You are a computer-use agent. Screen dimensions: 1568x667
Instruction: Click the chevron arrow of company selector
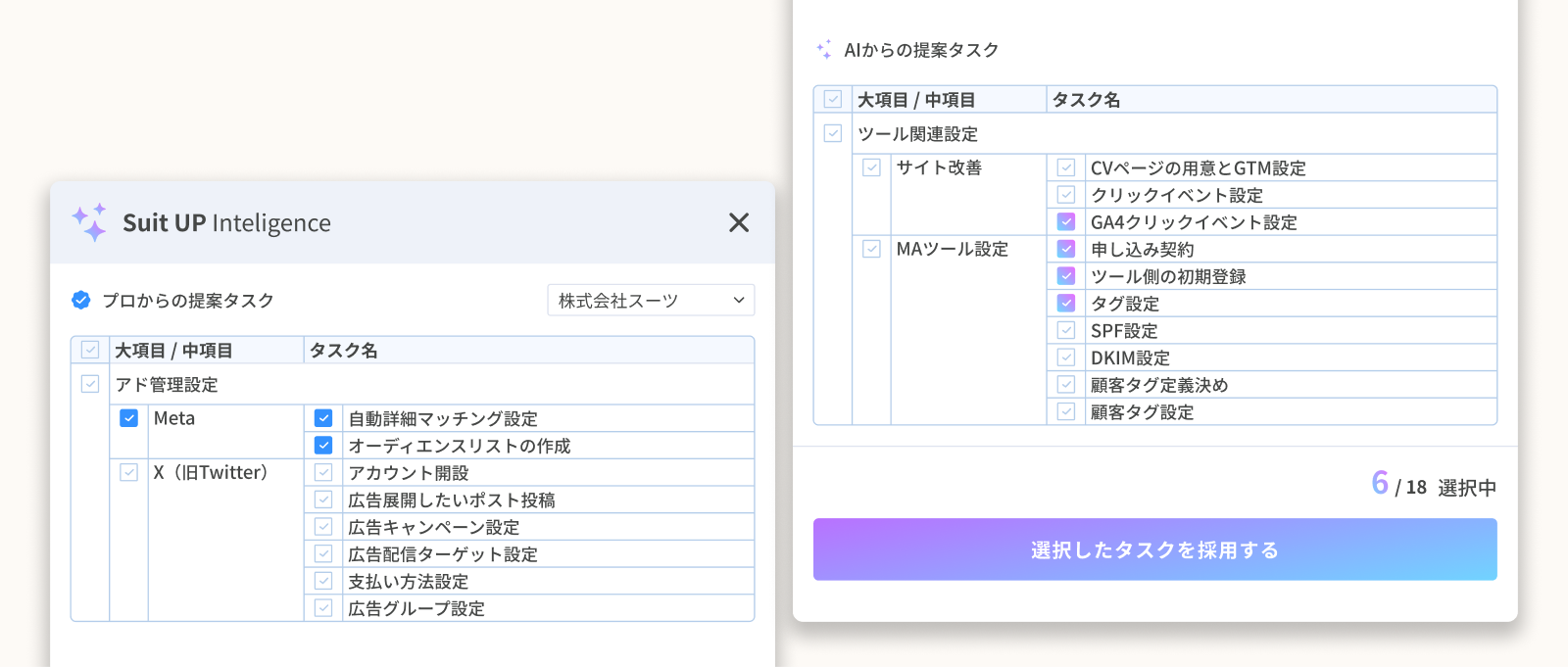pyautogui.click(x=739, y=301)
